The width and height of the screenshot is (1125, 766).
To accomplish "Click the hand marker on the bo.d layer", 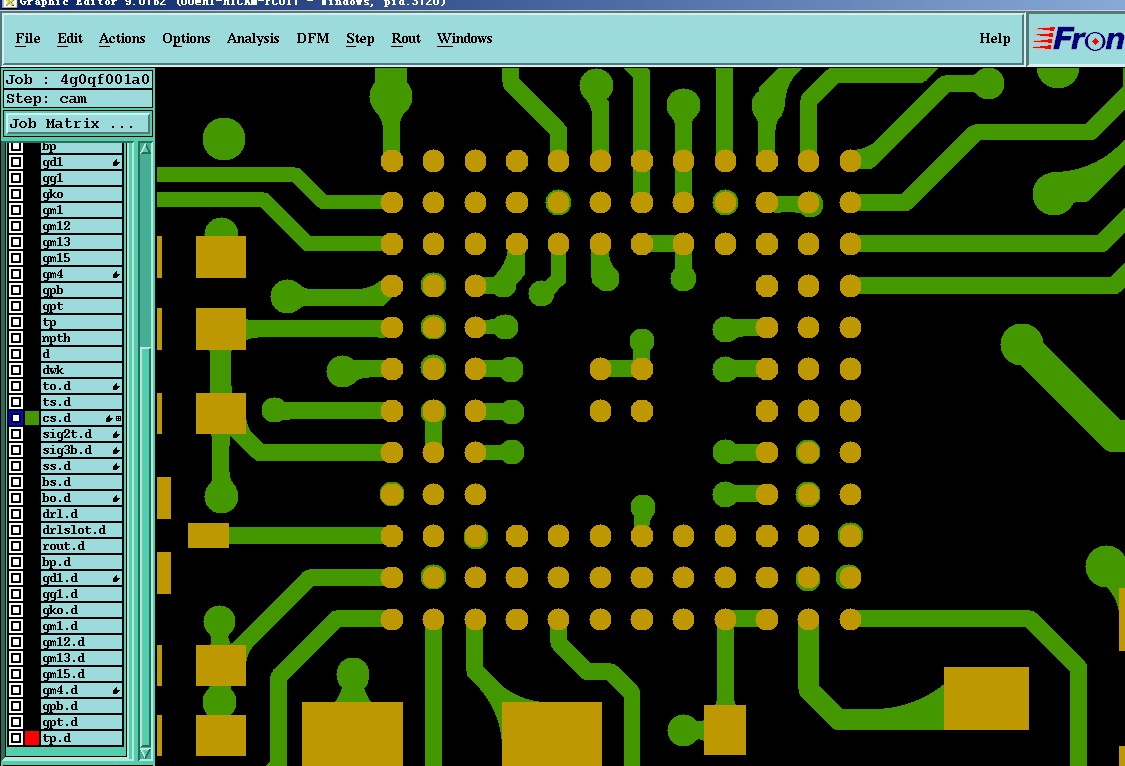I will (116, 498).
